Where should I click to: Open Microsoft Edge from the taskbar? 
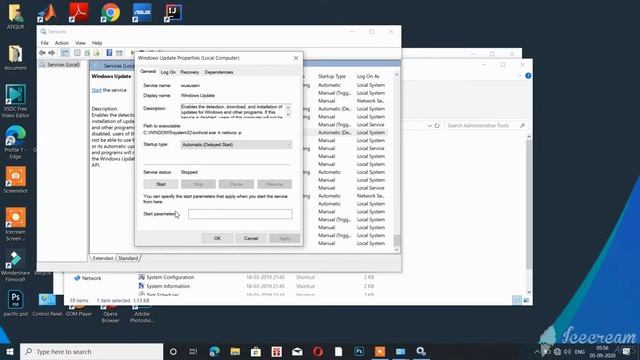[214, 351]
